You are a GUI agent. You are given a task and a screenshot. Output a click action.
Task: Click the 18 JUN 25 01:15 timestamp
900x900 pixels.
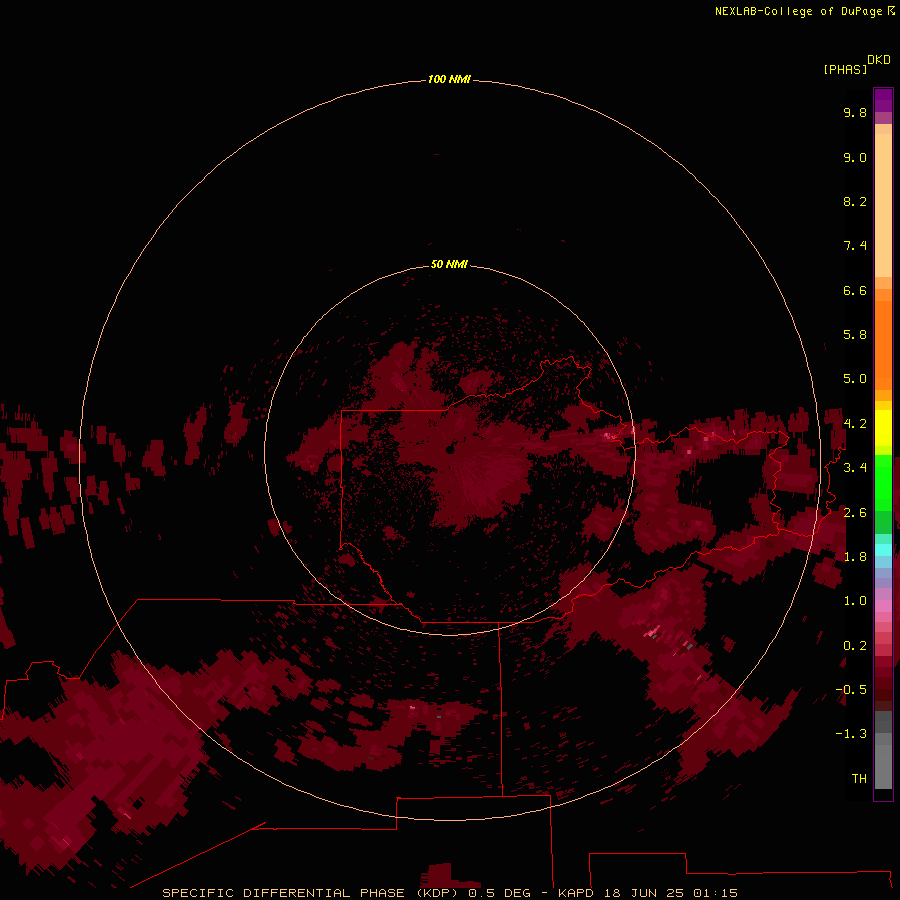[x=669, y=893]
